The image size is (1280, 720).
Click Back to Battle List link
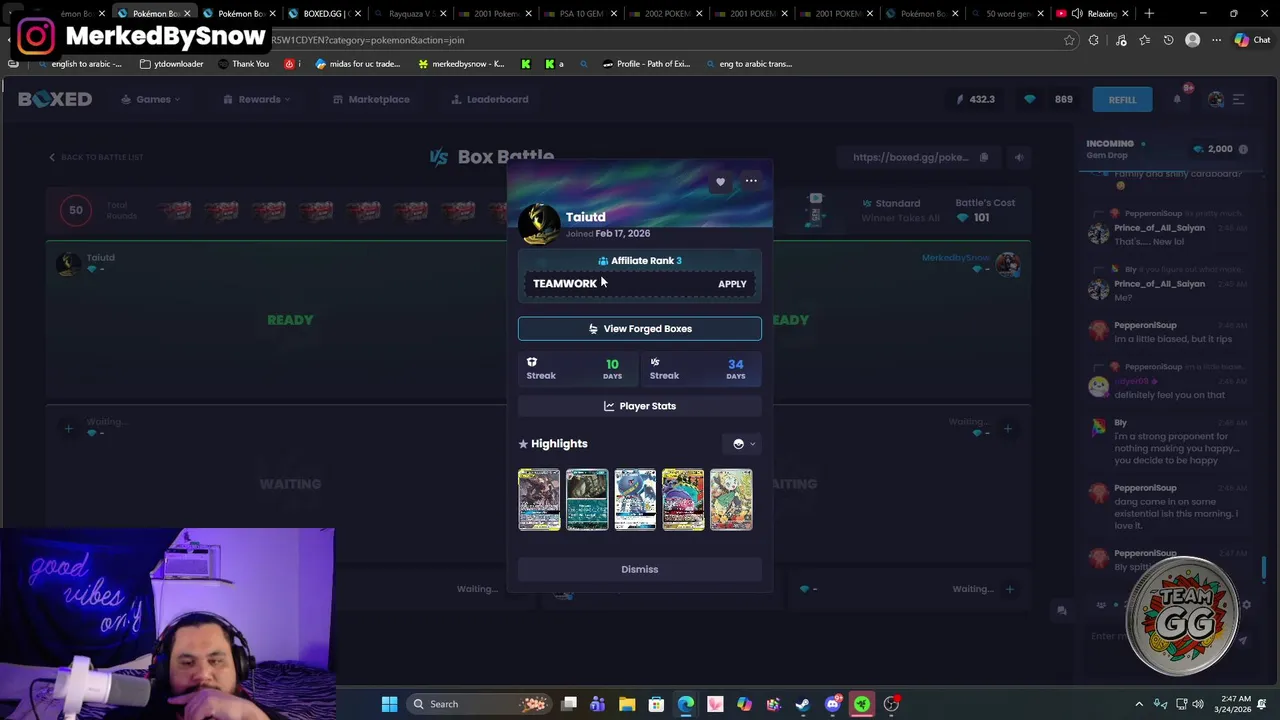tap(96, 157)
